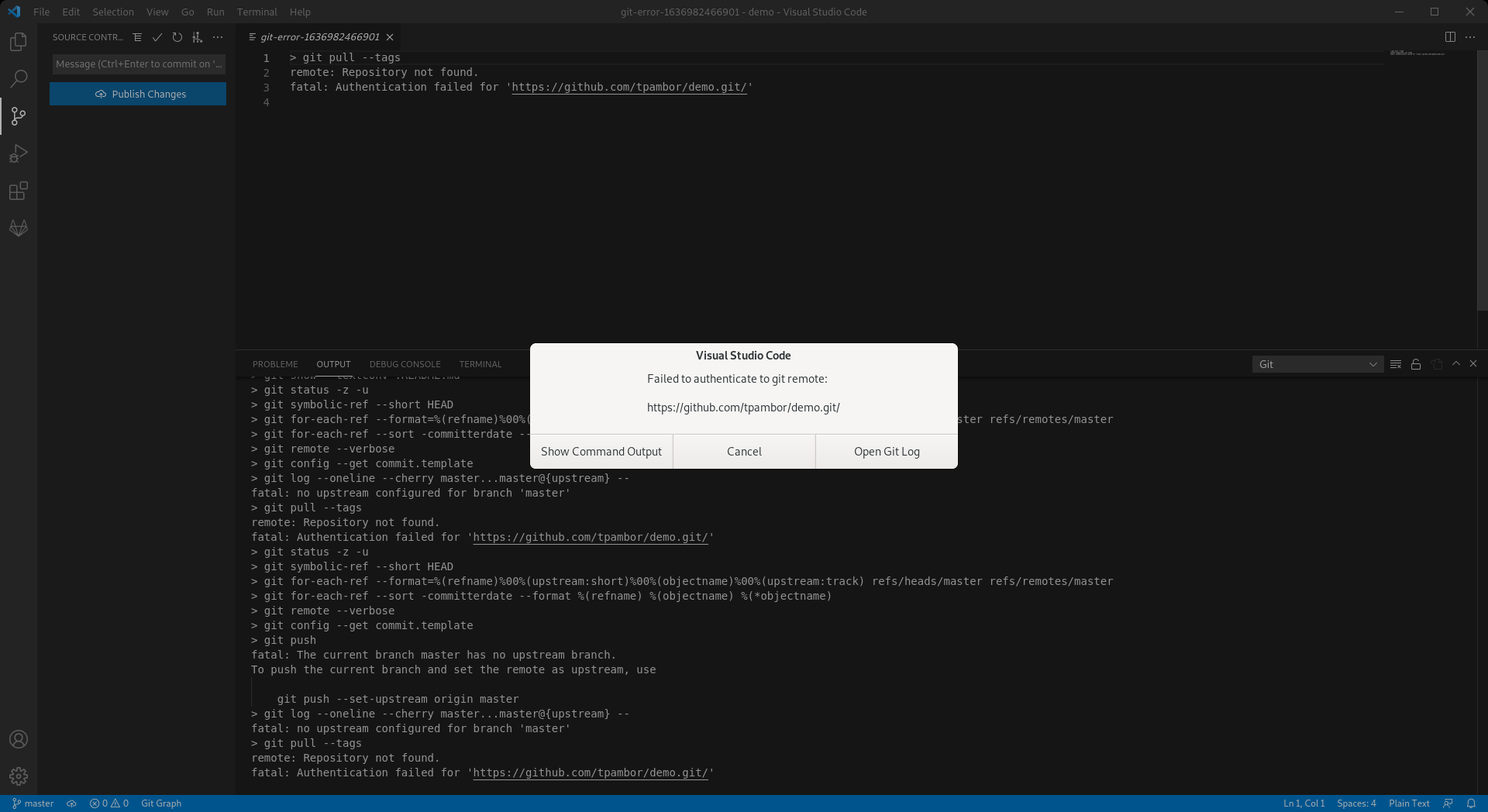Image resolution: width=1488 pixels, height=812 pixels.
Task: Open Git Graph from status bar
Action: [161, 803]
